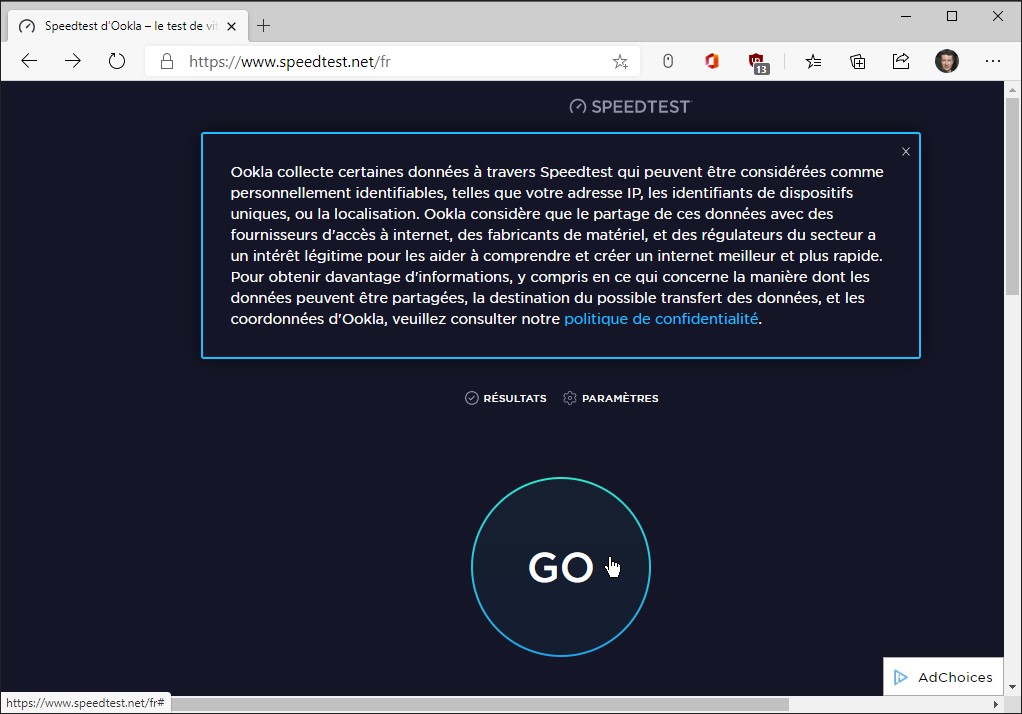
Task: Open RÉSULTATS page
Action: point(506,398)
